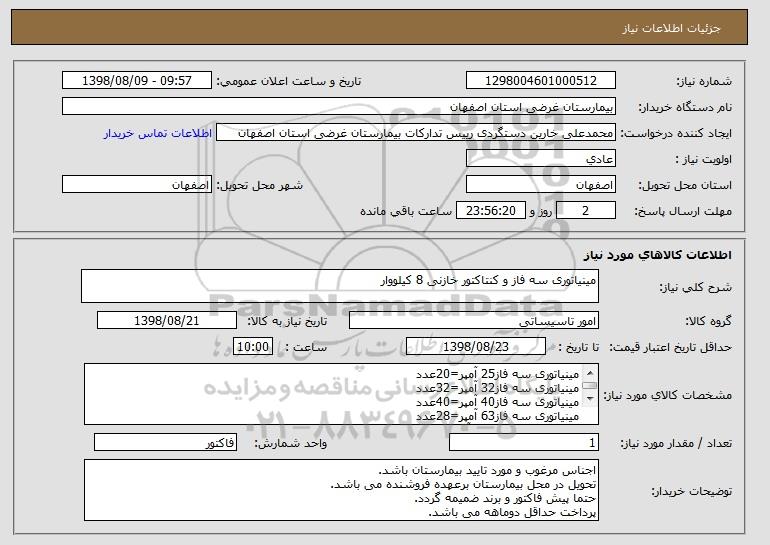Click the unit field showing فاکتور
770x545 pixels.
pos(165,442)
